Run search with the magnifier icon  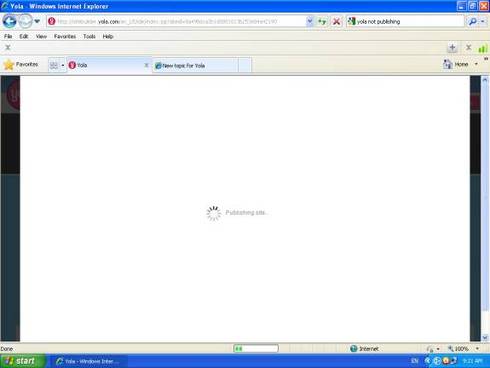(472, 21)
